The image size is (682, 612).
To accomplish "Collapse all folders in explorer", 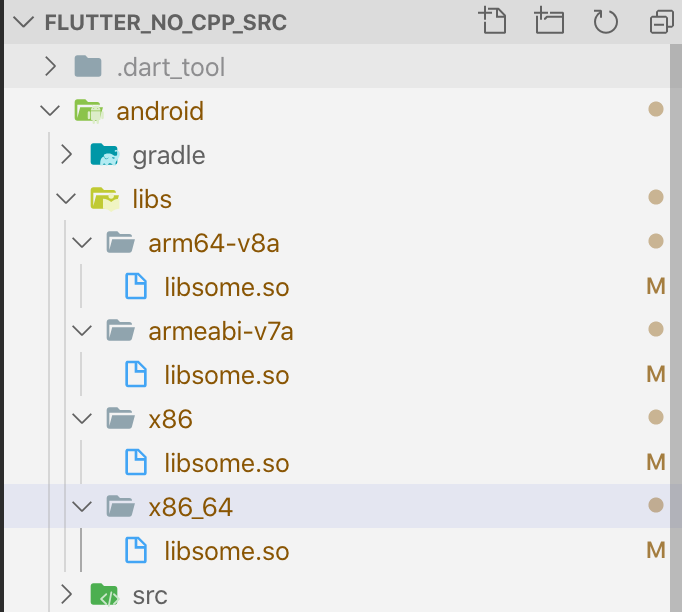I will (662, 21).
